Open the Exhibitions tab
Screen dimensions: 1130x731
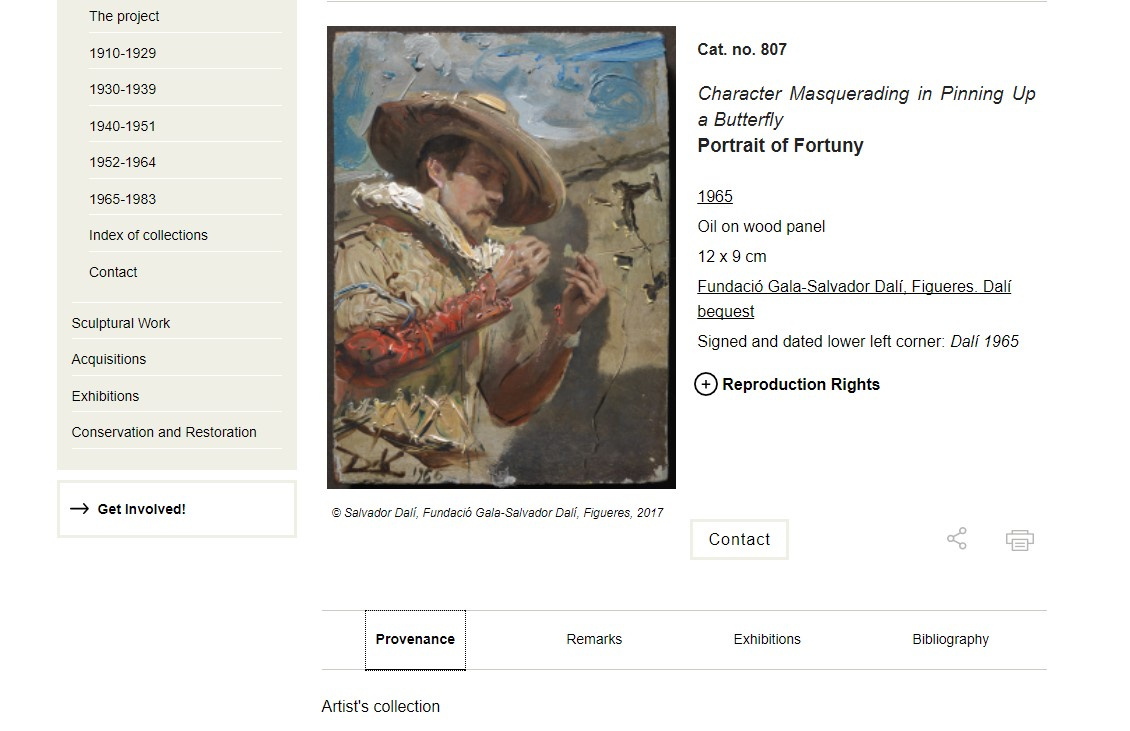[x=767, y=639]
